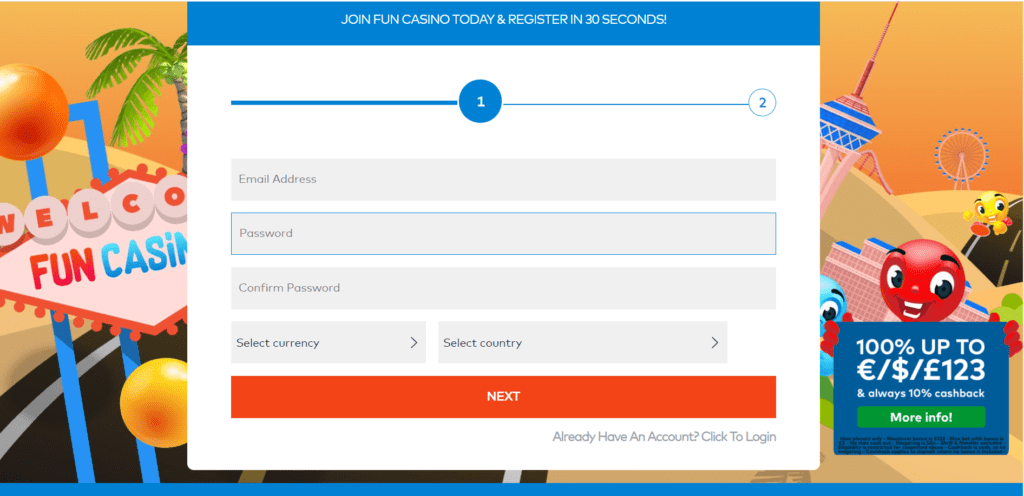1024x496 pixels.
Task: Click the Email Address input field
Action: [503, 179]
